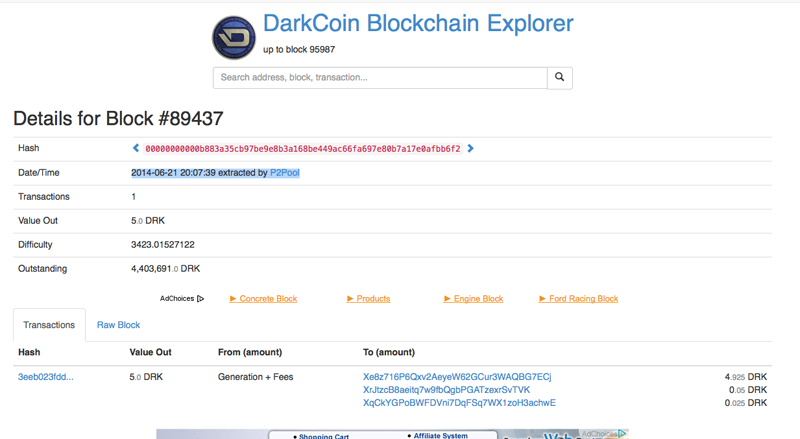Open address XrJtzcB8aeitq7w9fbQgbPGATzexrSvTVK
Viewport: 800px width, 439px height.
click(x=446, y=389)
